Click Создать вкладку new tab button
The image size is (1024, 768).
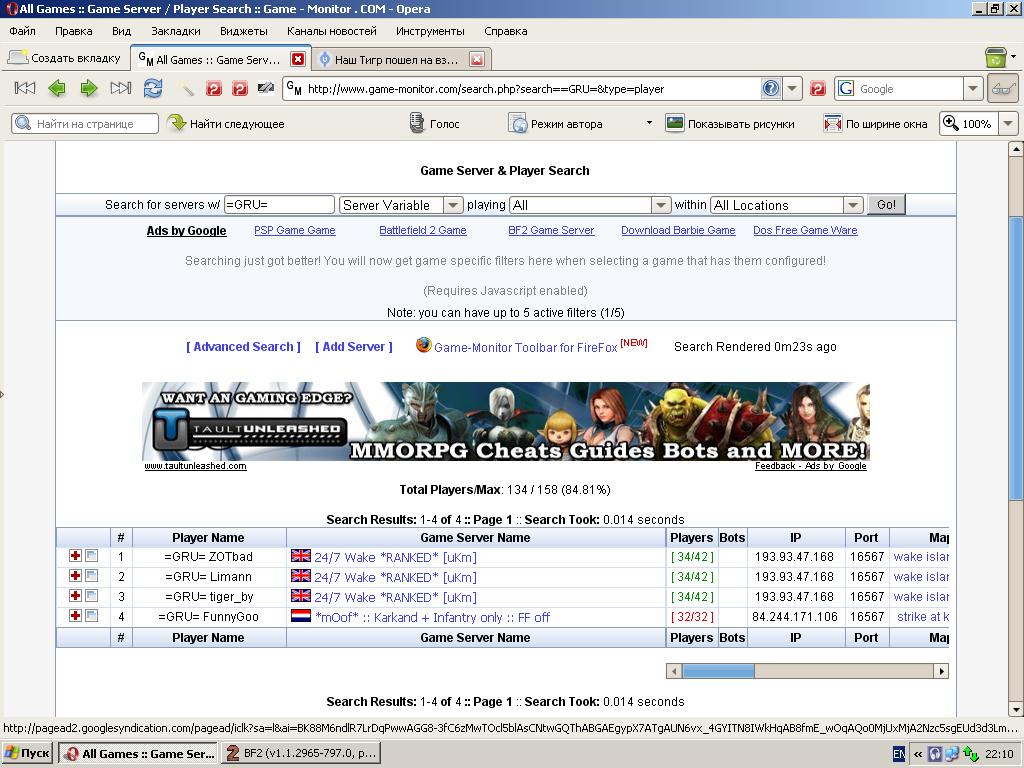coord(64,58)
